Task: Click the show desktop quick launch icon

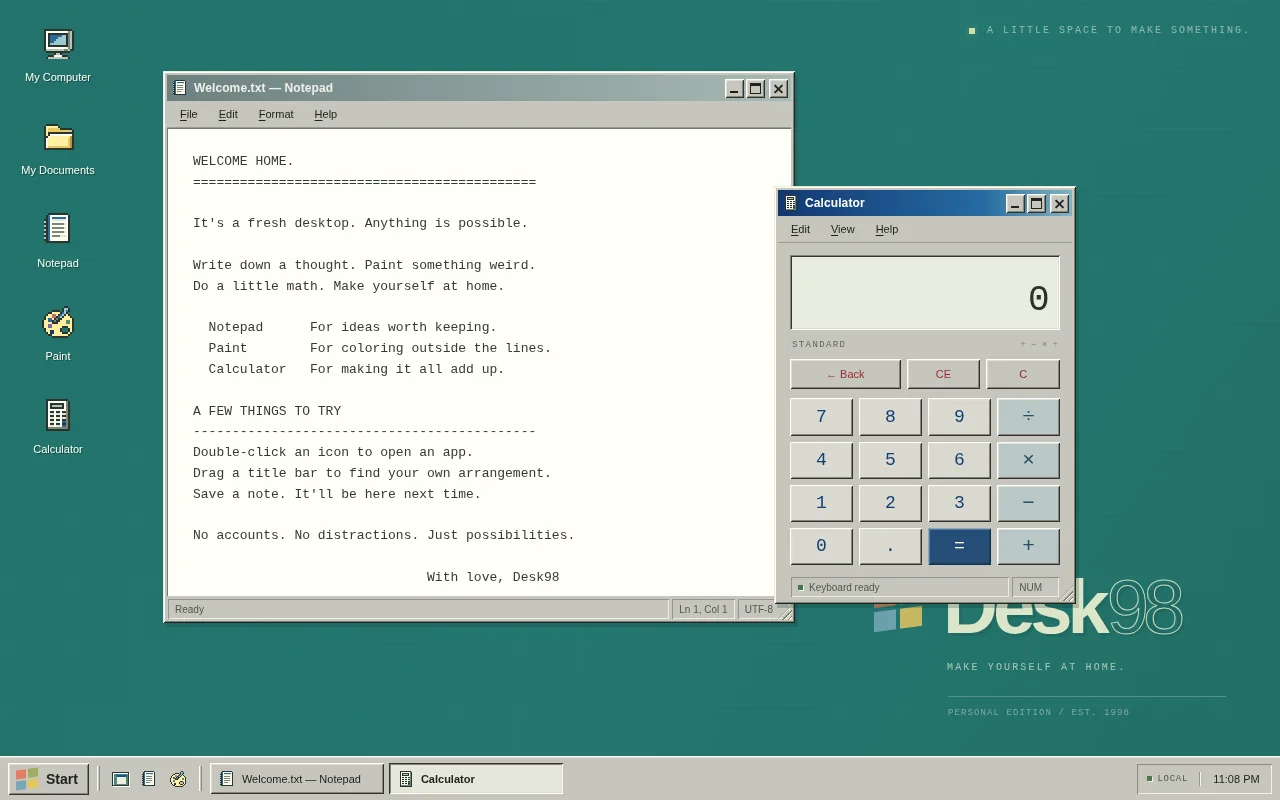Action: [121, 779]
